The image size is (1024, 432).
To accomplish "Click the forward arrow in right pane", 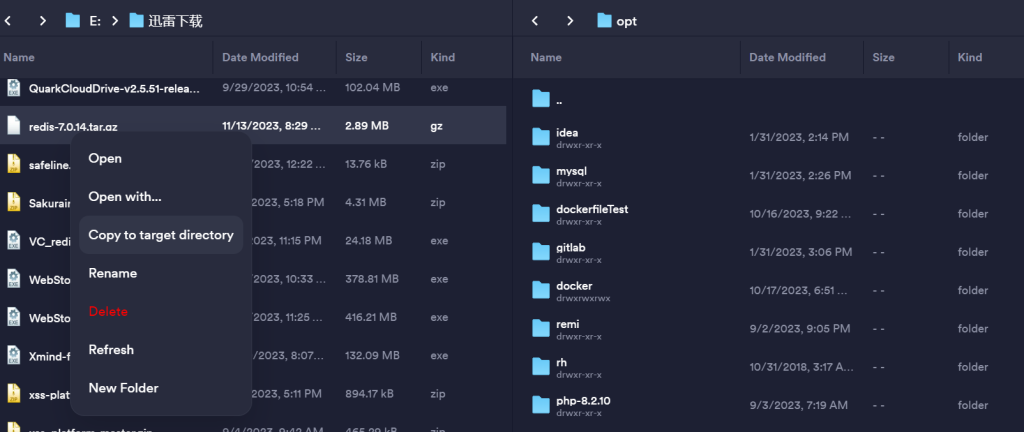I will pos(570,20).
